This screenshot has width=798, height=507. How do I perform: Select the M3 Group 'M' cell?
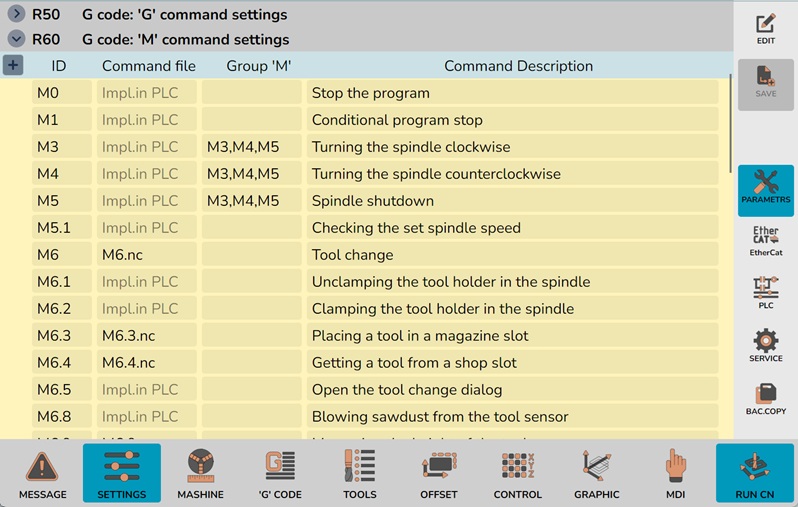(251, 147)
